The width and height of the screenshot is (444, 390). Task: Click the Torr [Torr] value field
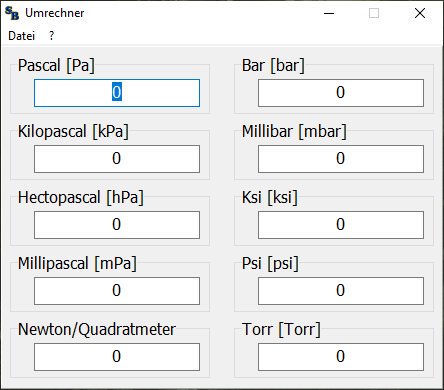pos(341,357)
